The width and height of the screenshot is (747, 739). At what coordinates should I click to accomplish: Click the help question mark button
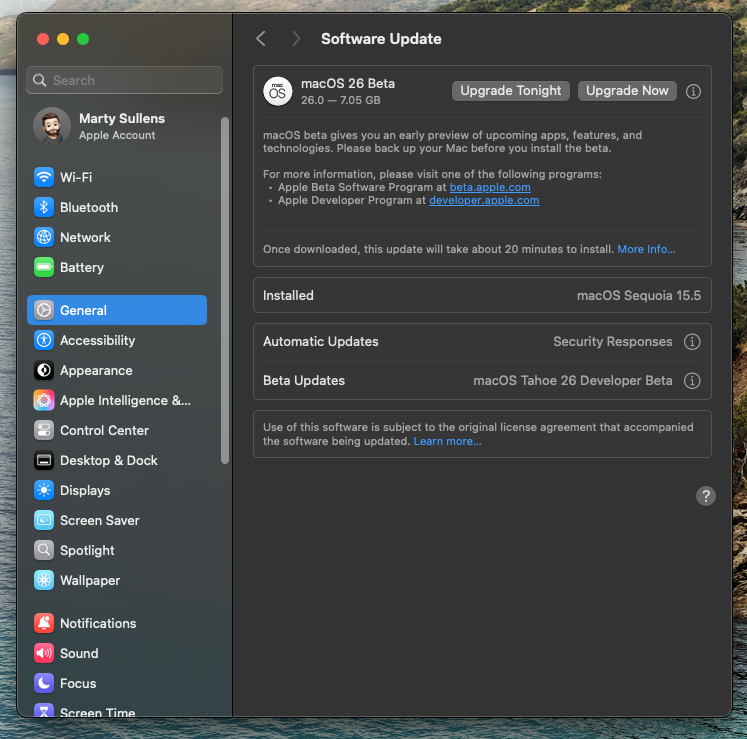(x=706, y=496)
